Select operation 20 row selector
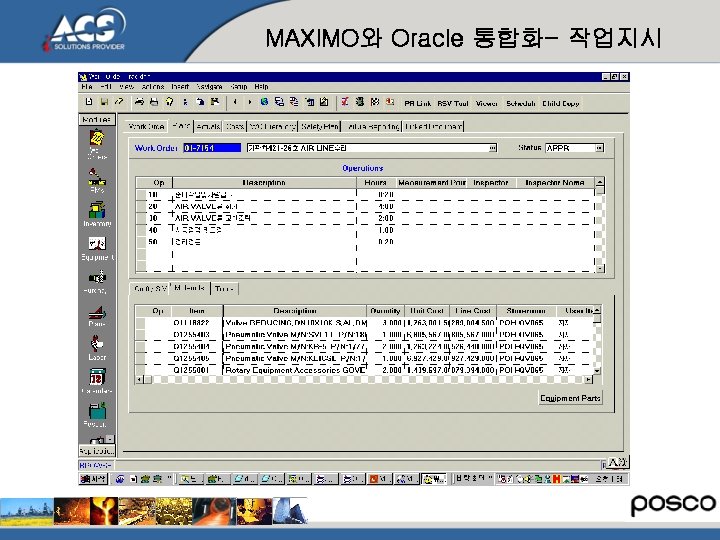The image size is (720, 540). point(141,207)
